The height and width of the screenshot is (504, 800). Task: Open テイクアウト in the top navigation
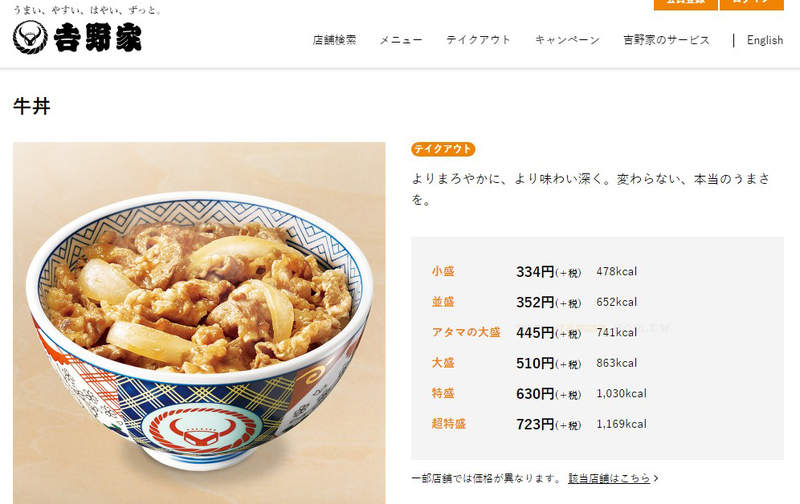pos(478,40)
